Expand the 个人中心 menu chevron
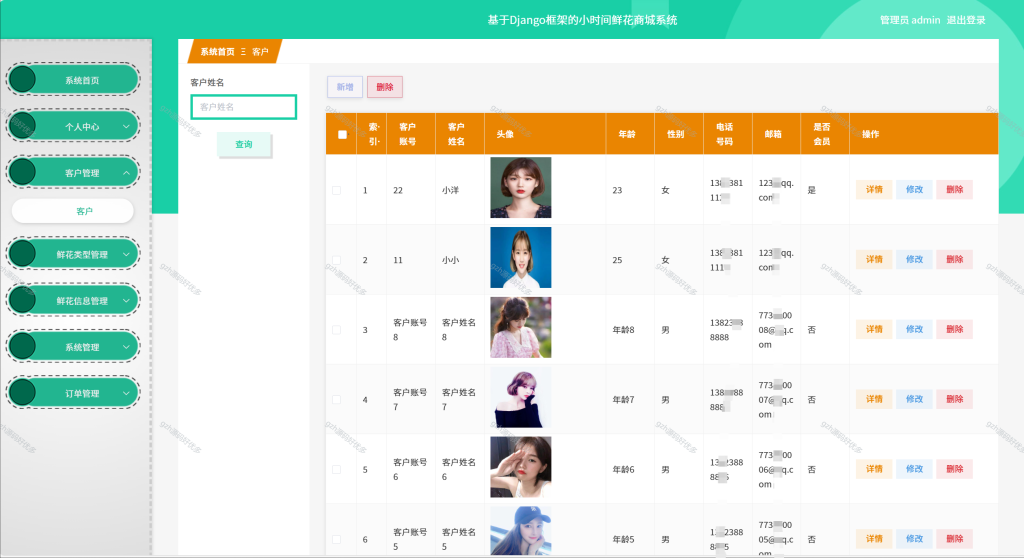The image size is (1024, 558). (x=126, y=126)
